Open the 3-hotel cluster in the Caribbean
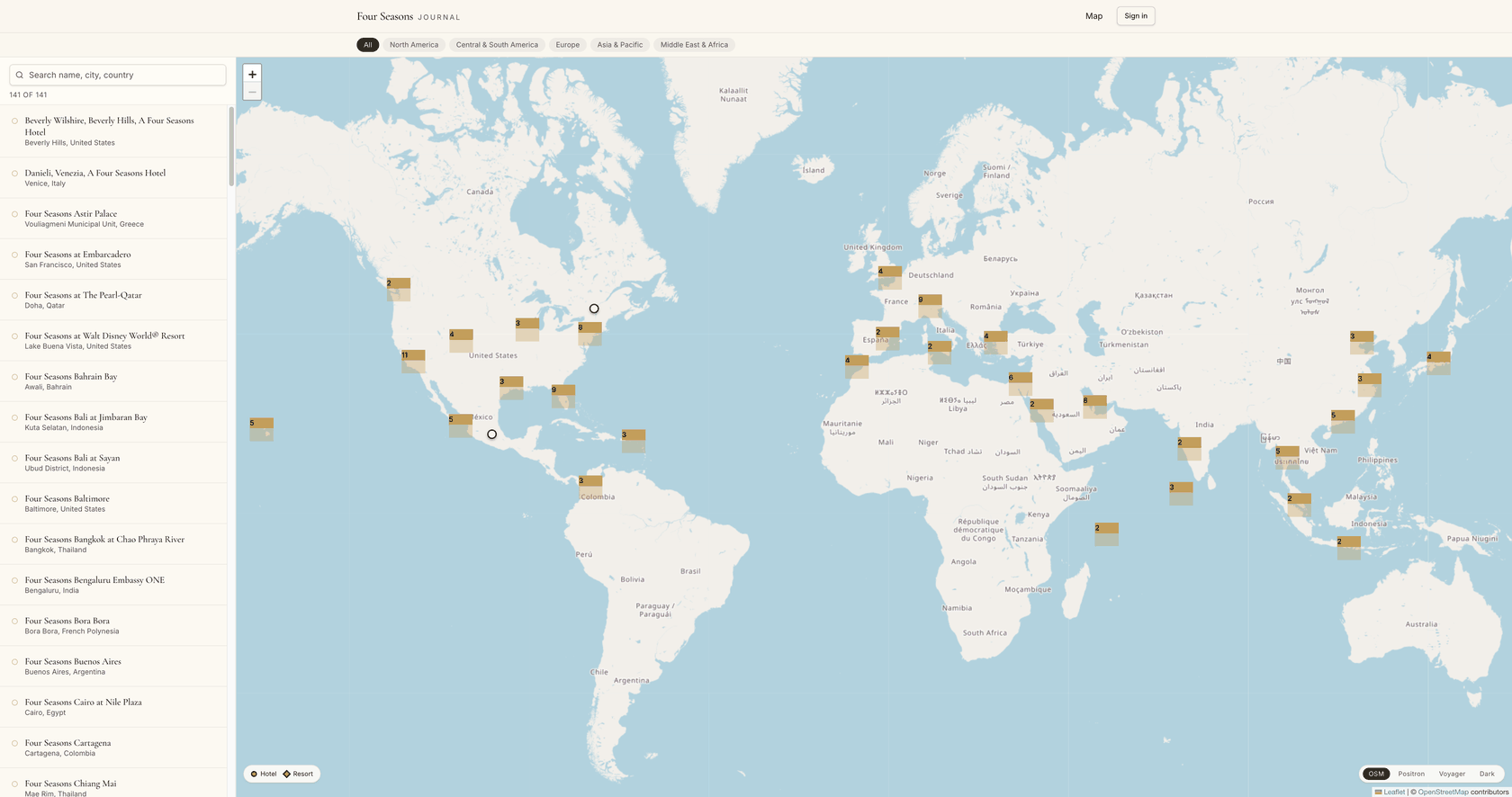 [x=634, y=441]
